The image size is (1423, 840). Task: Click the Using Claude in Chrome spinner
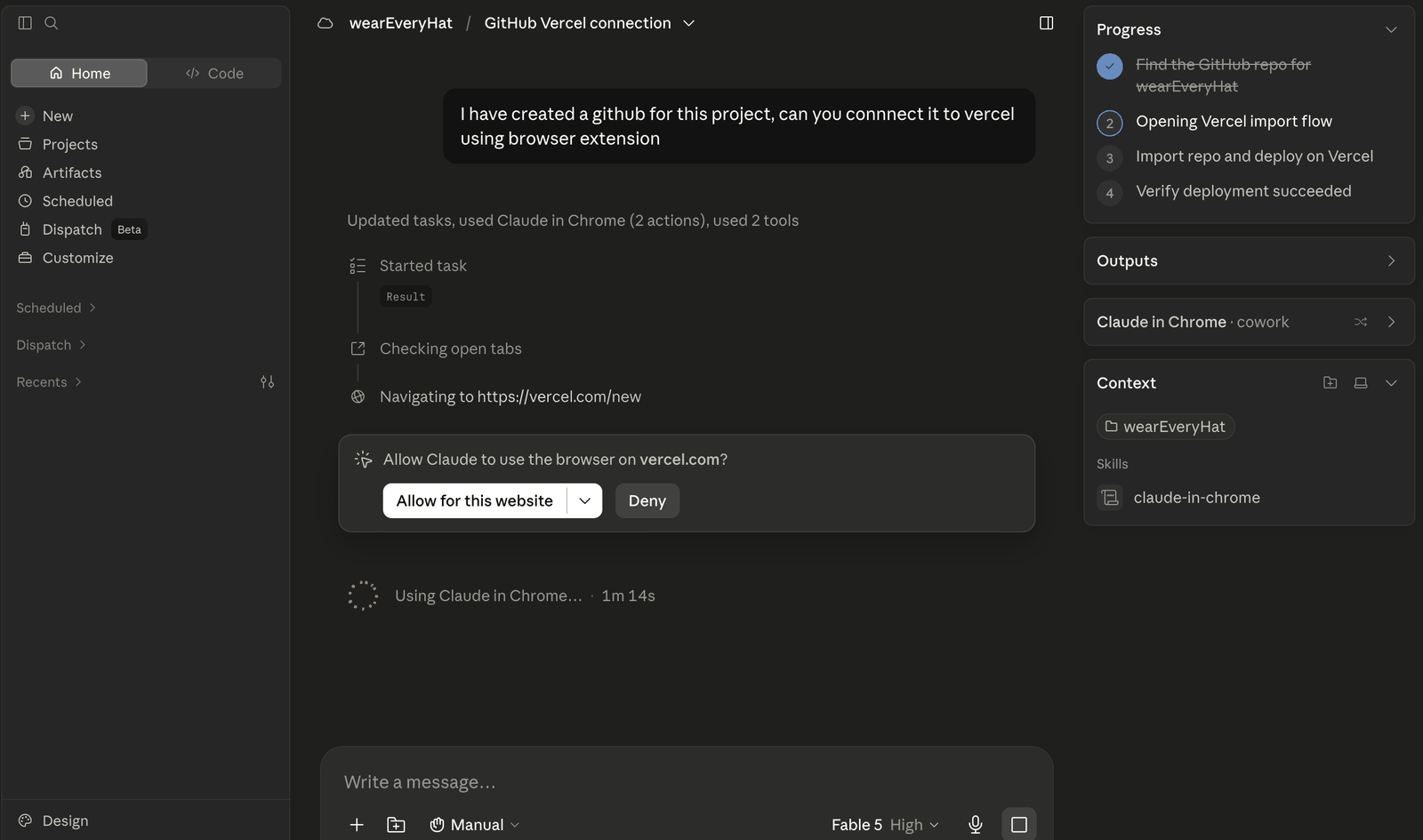coord(363,596)
